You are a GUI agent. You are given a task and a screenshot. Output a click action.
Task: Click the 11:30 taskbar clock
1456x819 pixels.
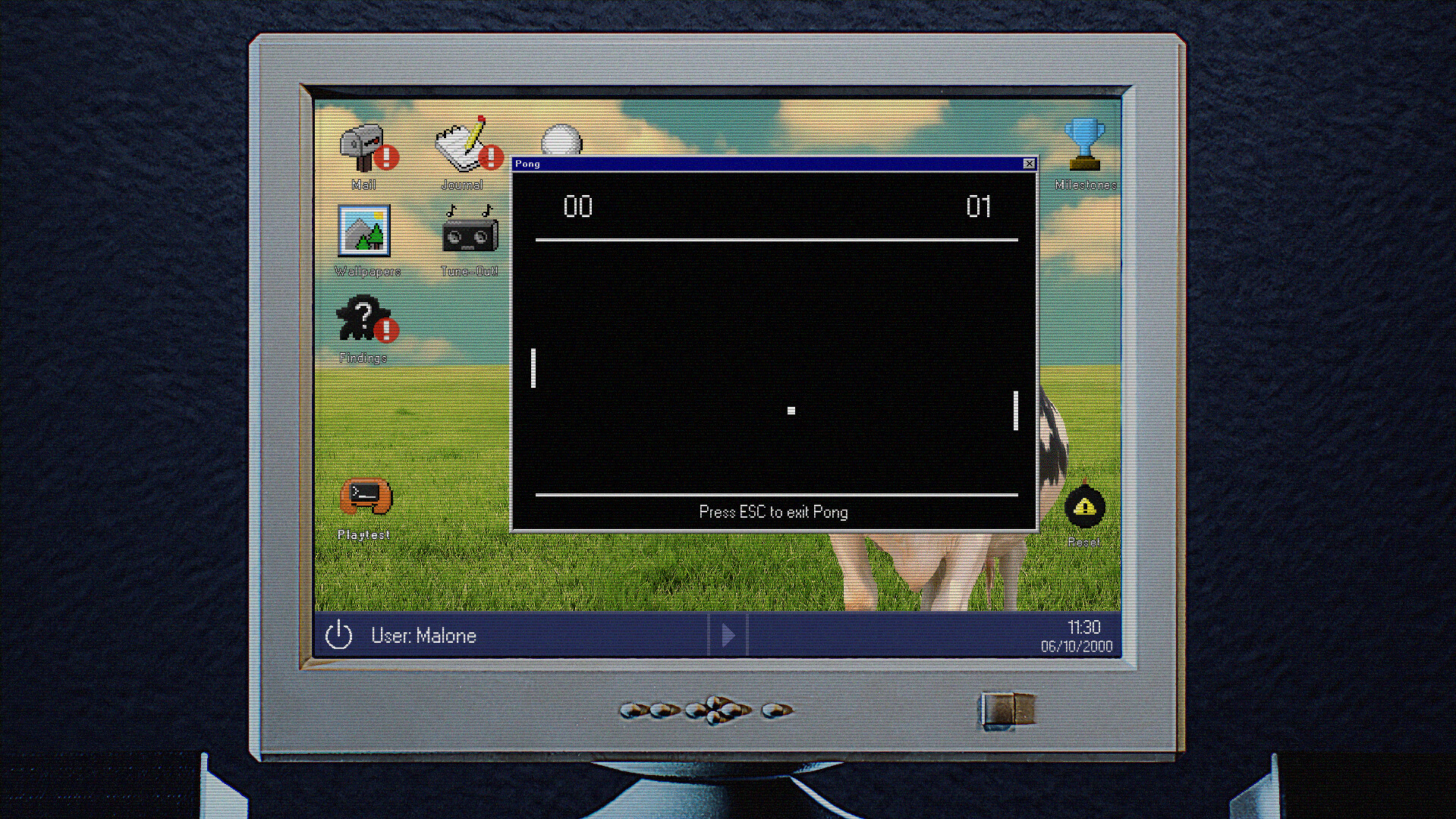[x=1083, y=627]
